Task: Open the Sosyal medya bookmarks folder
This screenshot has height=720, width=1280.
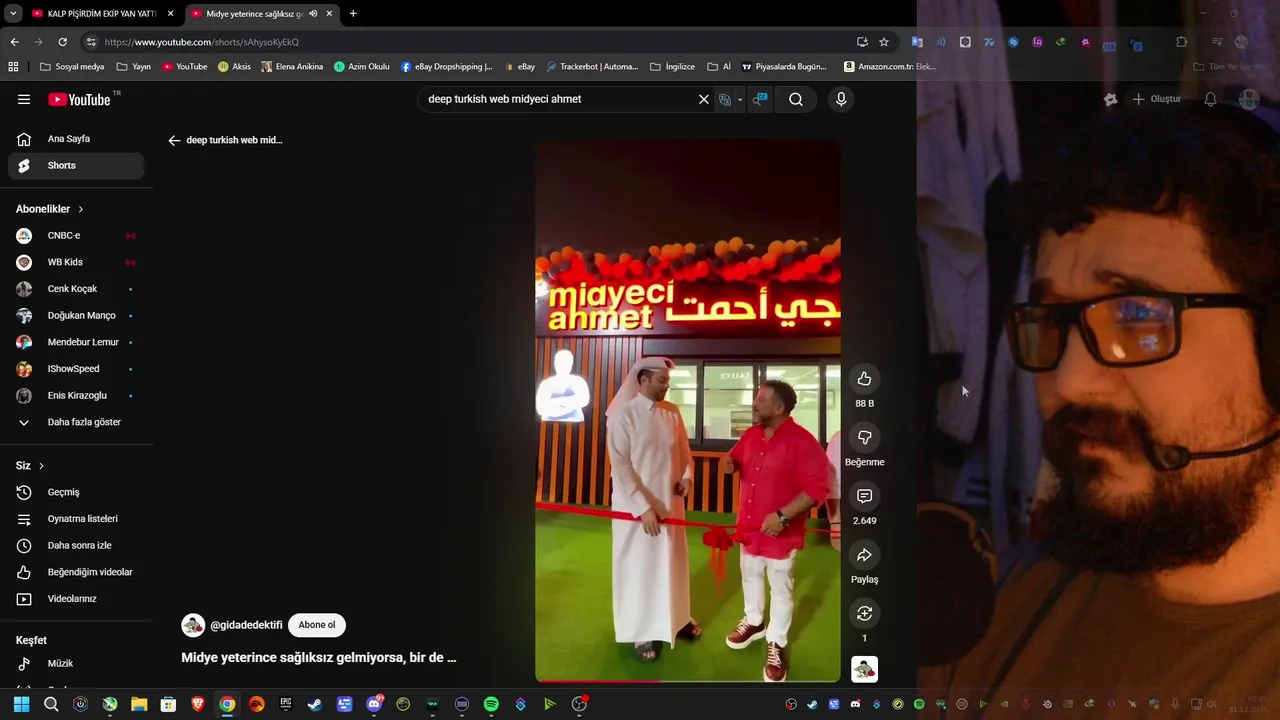Action: pos(72,67)
